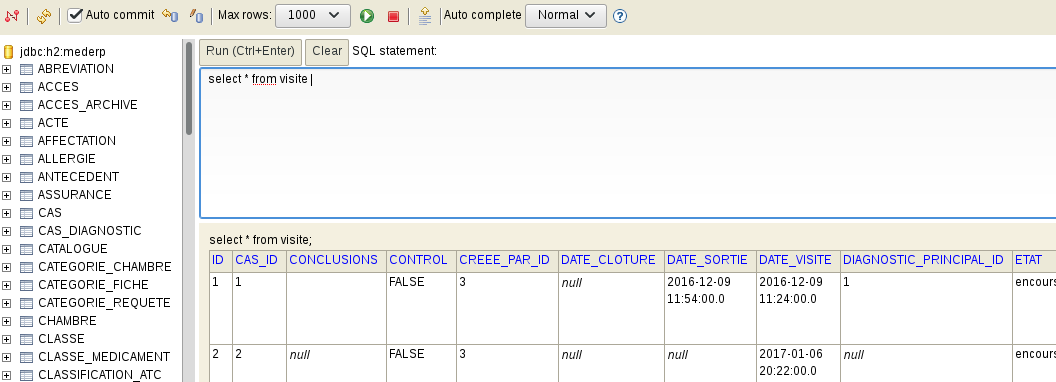Open the Max rows dropdown

pyautogui.click(x=312, y=15)
